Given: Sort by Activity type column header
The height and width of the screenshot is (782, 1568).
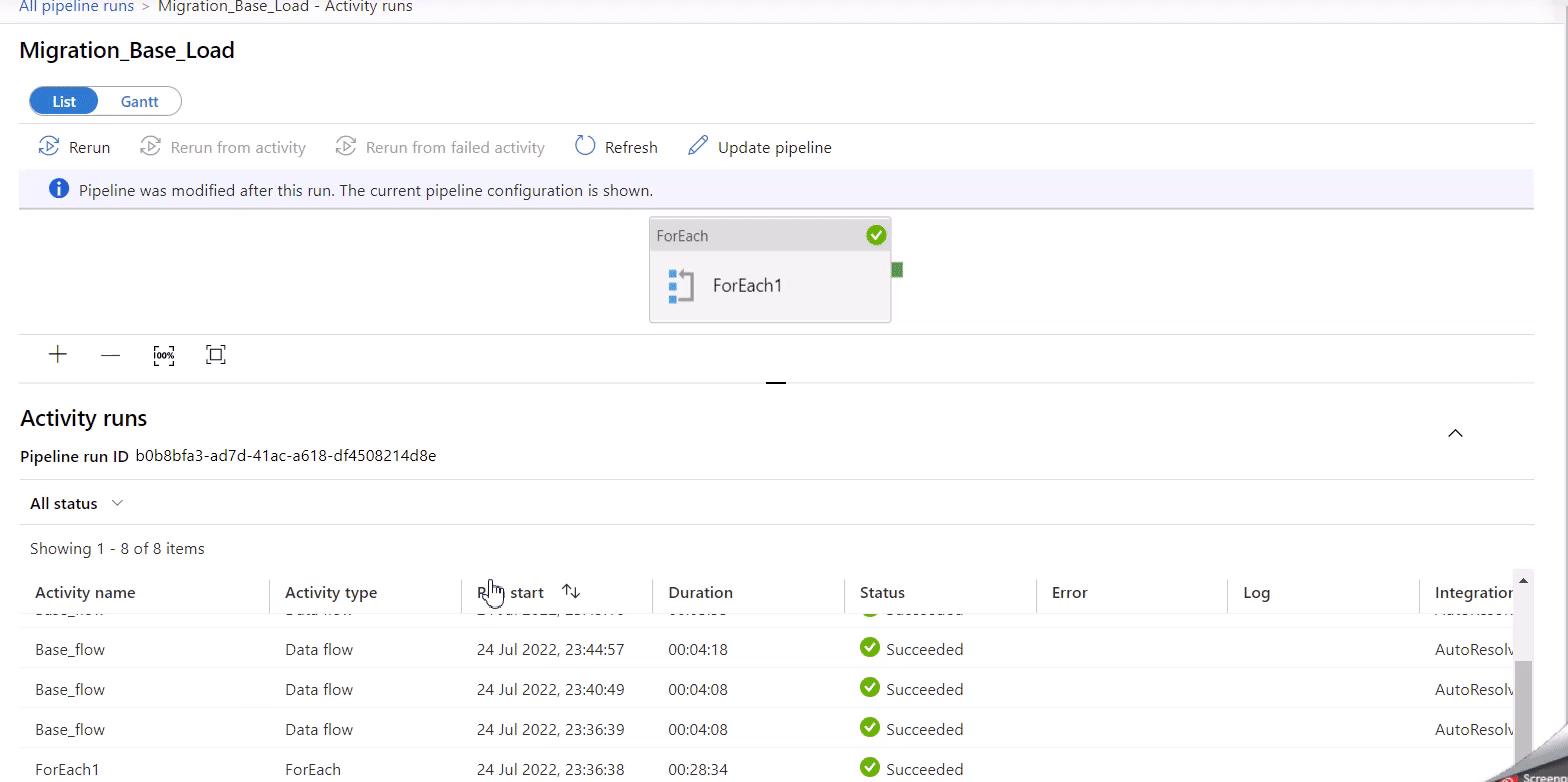Looking at the screenshot, I should (x=331, y=592).
